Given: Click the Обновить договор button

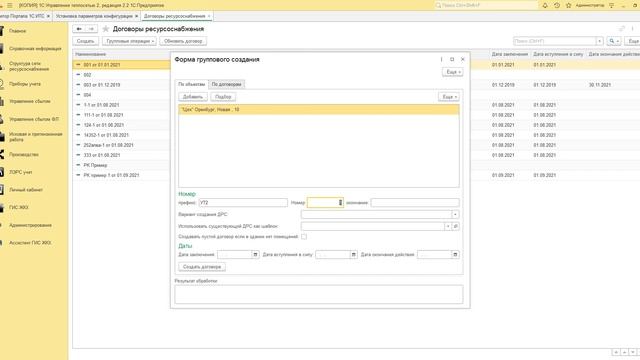Looking at the screenshot, I should pyautogui.click(x=183, y=41).
